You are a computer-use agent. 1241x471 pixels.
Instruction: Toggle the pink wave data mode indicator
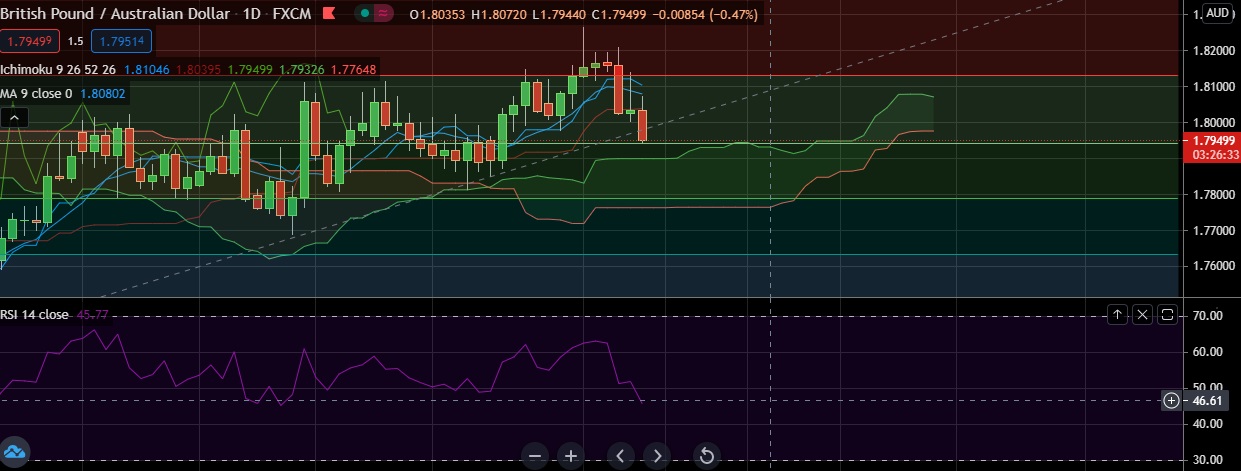coord(384,15)
